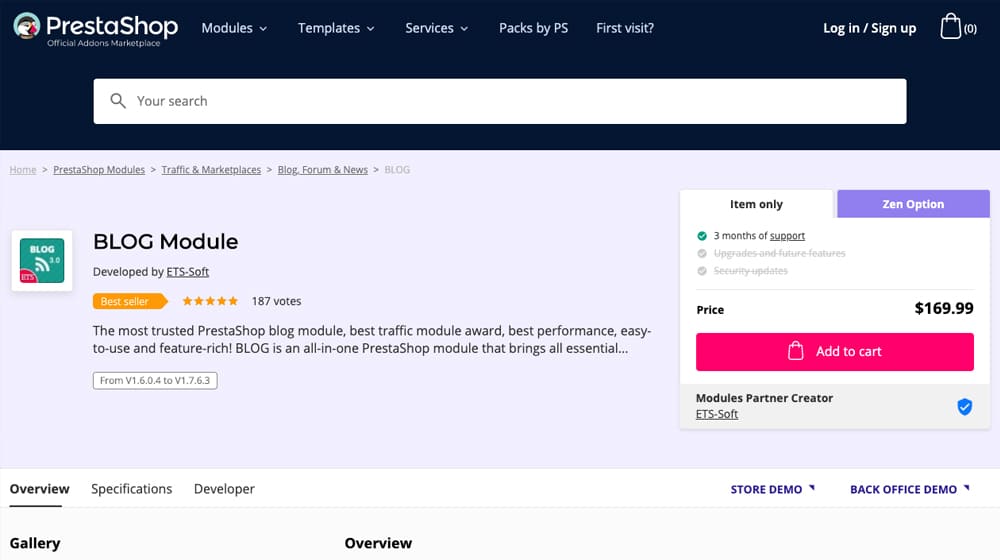Viewport: 1000px width, 560px height.
Task: Open ETS-Soft developer link by title
Action: pyautogui.click(x=188, y=272)
